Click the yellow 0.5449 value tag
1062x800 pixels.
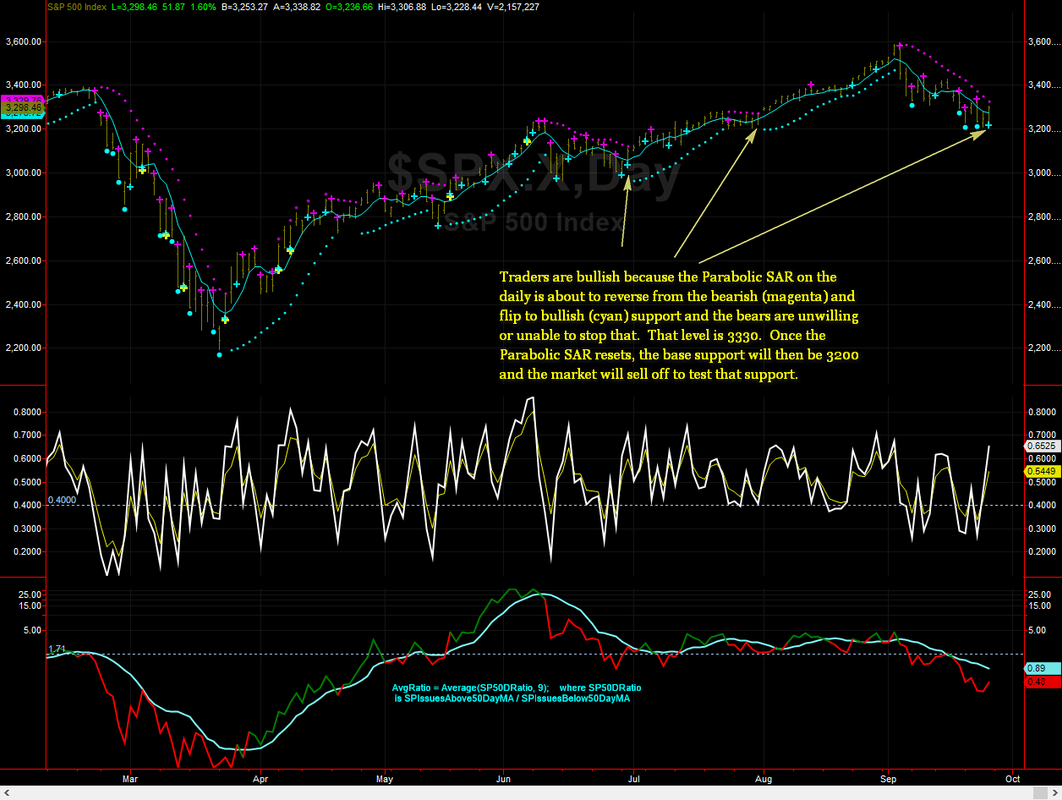(1041, 471)
